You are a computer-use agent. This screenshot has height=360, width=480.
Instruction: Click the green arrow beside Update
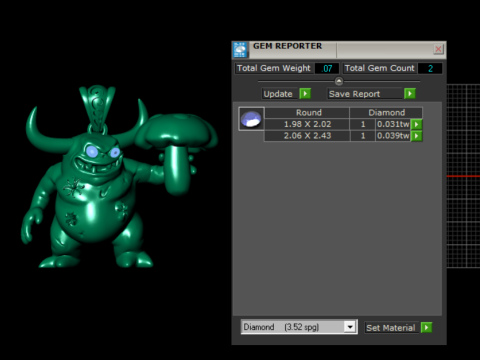pyautogui.click(x=305, y=94)
